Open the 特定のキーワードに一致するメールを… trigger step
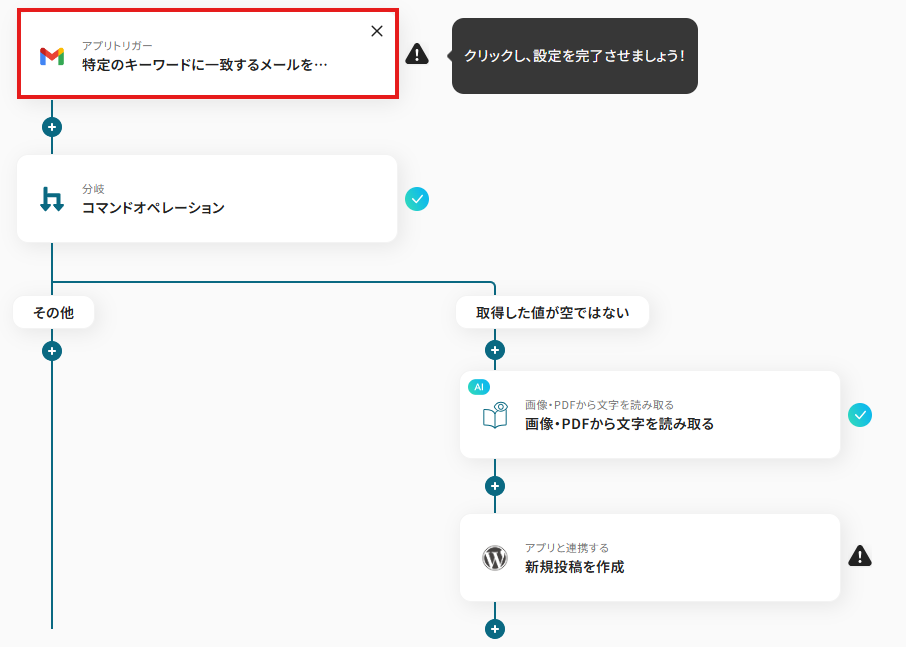Screen dimensions: 906x647 pos(208,54)
